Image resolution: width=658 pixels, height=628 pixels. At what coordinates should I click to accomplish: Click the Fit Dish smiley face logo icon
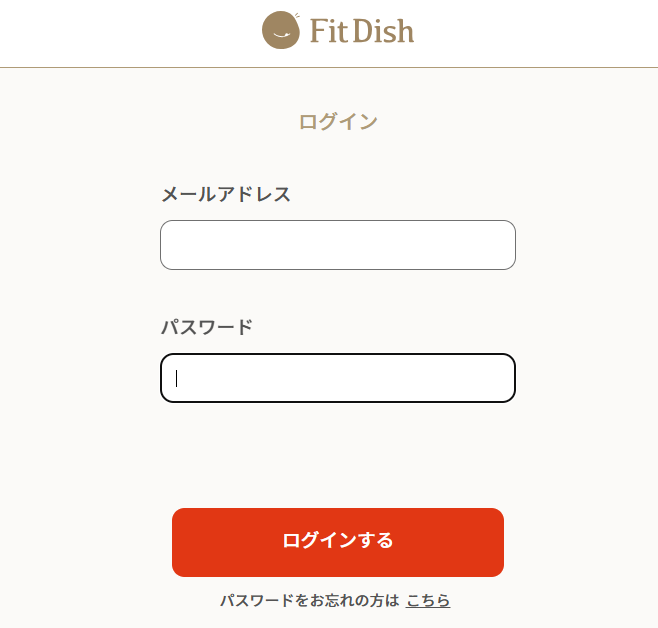281,31
